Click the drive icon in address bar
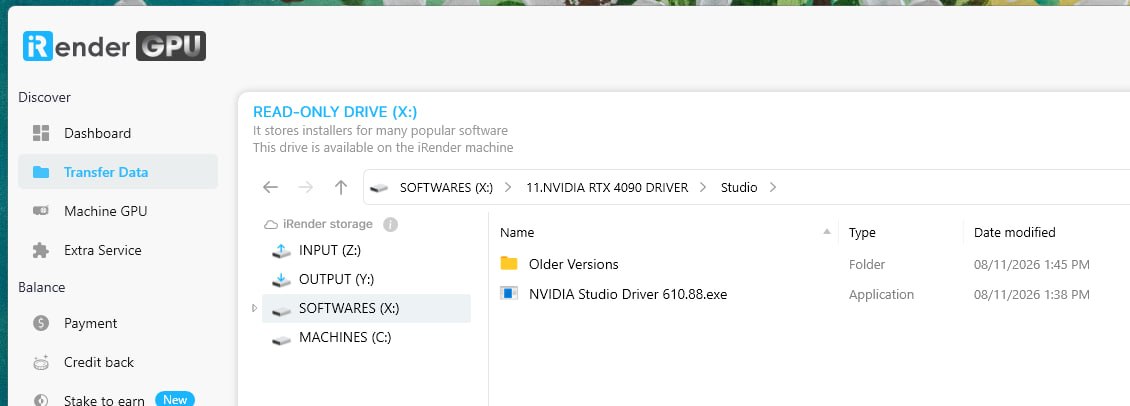 [x=379, y=188]
